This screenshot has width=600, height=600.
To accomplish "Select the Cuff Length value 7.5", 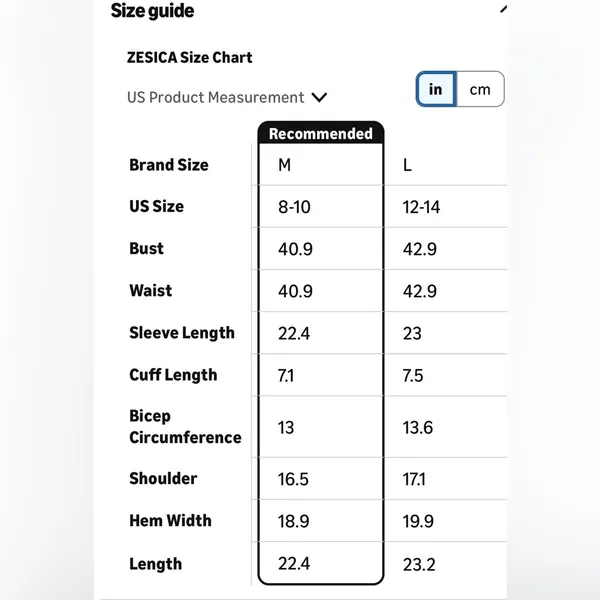I will 413,375.
